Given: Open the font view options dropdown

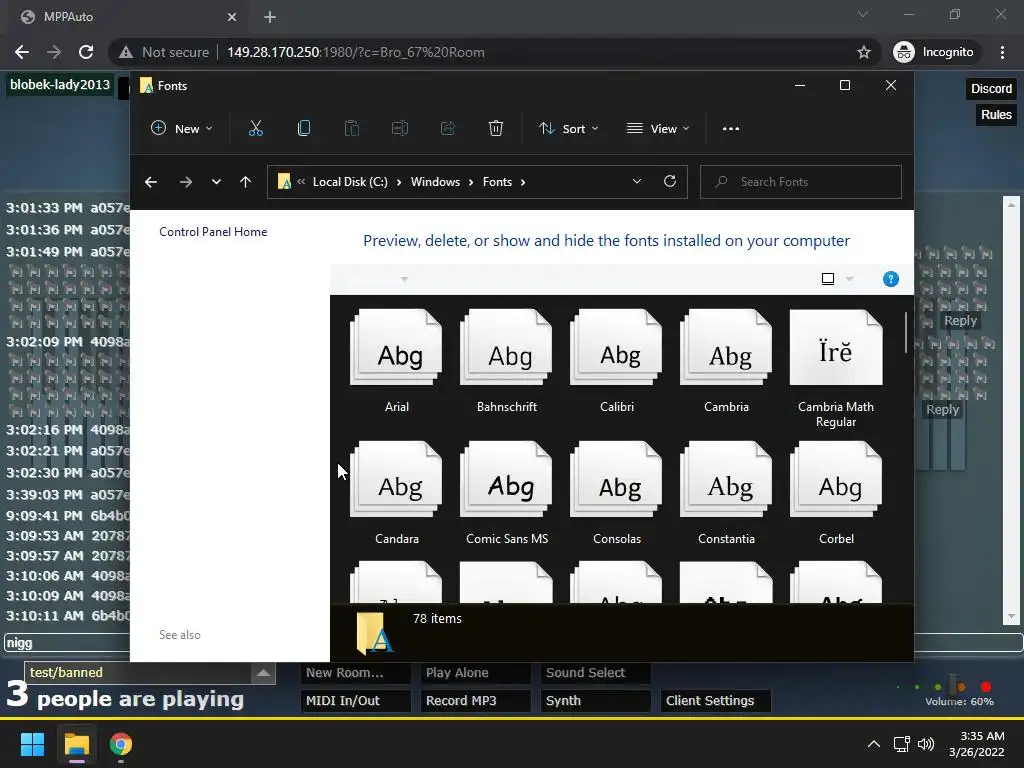Looking at the screenshot, I should (850, 280).
